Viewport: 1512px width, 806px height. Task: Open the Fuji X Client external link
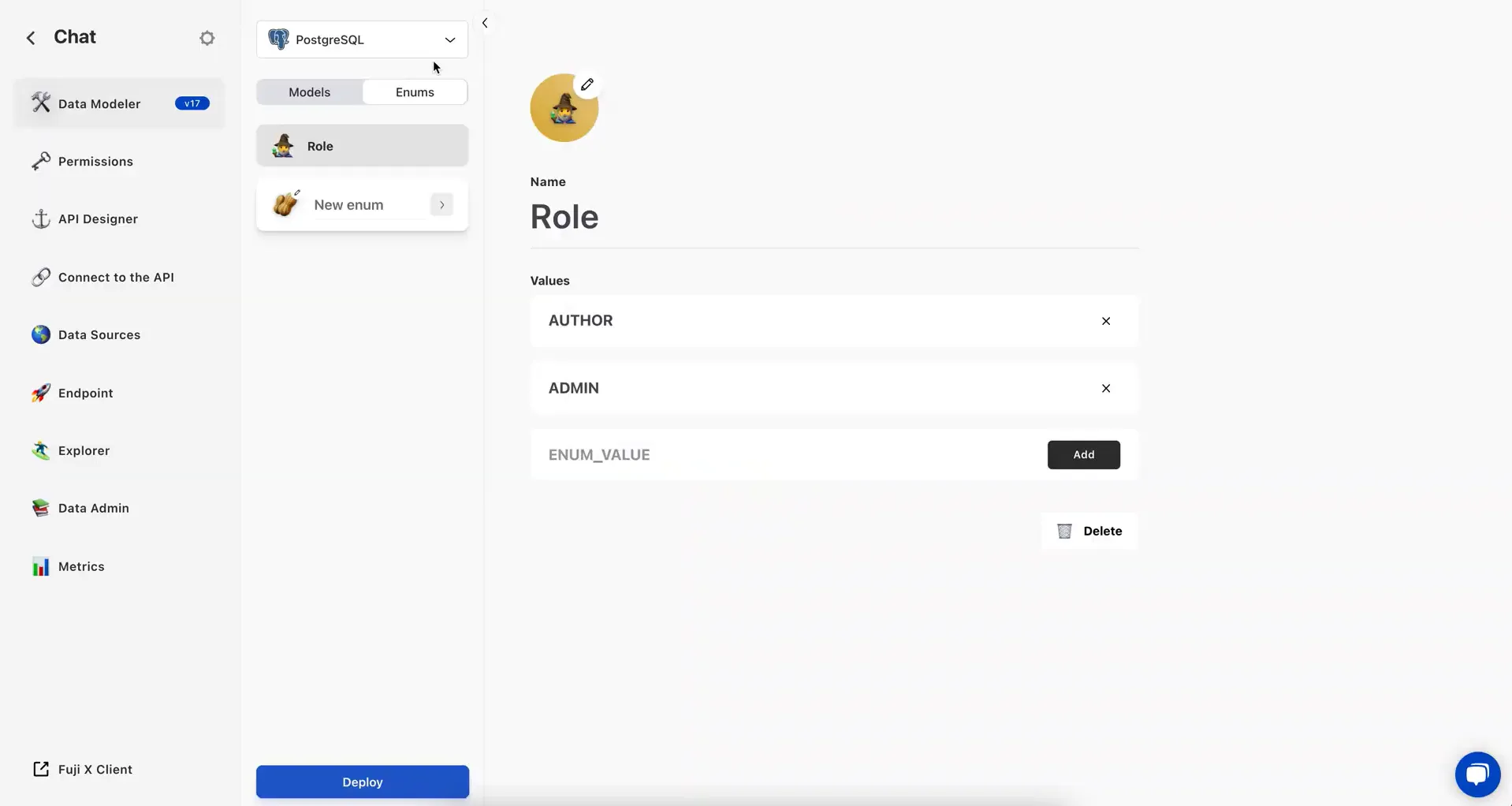tap(83, 770)
